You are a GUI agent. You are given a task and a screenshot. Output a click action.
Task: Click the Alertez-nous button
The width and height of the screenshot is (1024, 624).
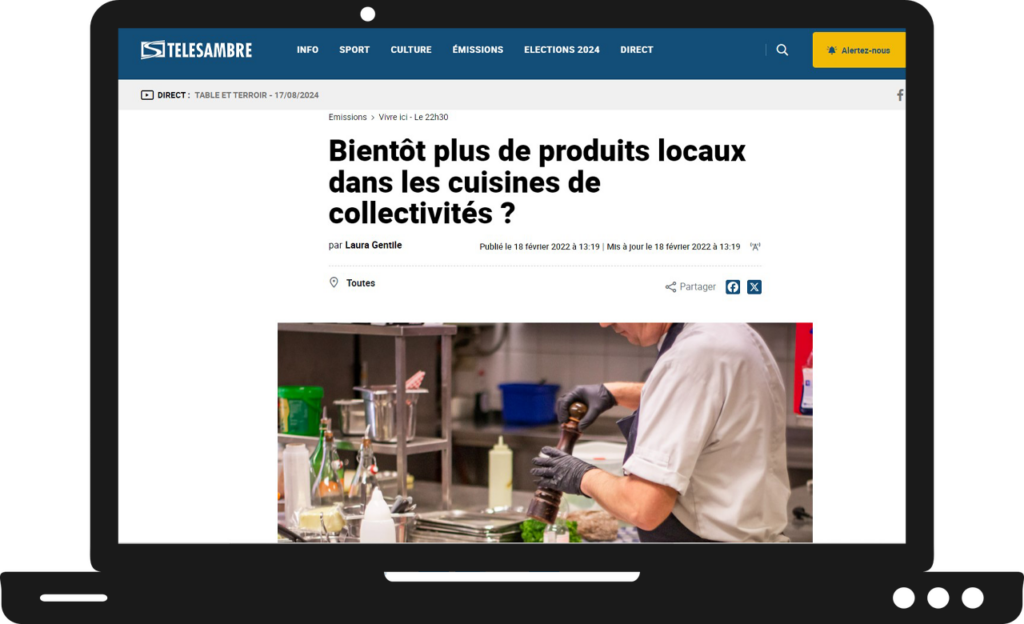859,50
